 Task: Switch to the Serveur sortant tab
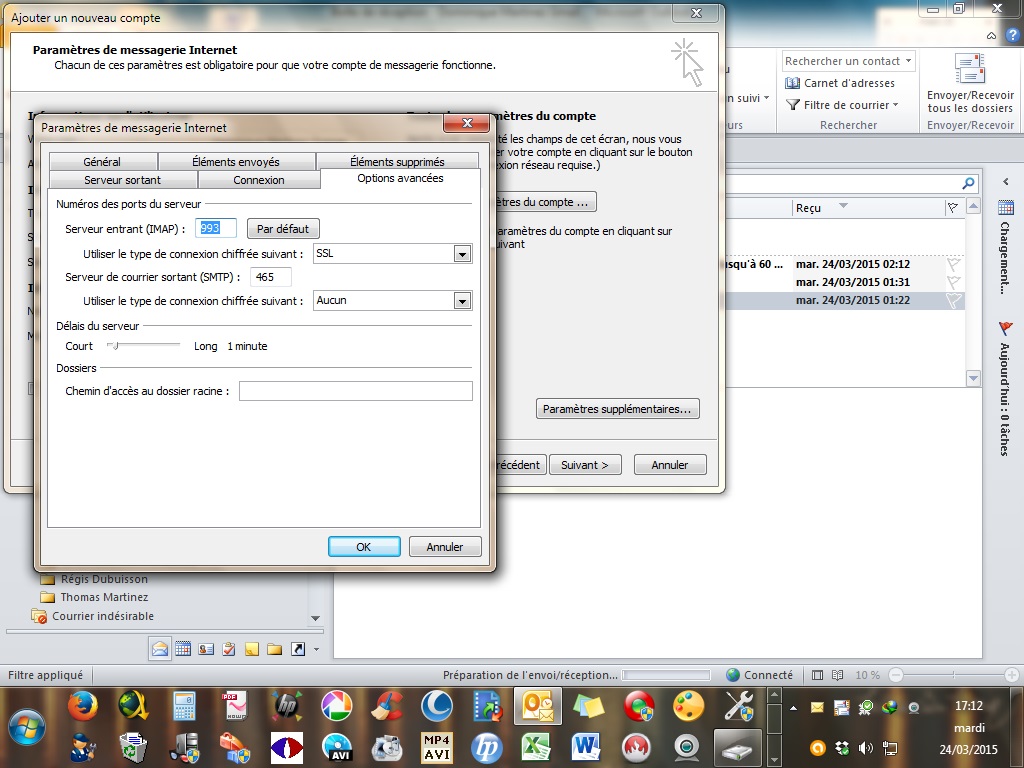(122, 180)
